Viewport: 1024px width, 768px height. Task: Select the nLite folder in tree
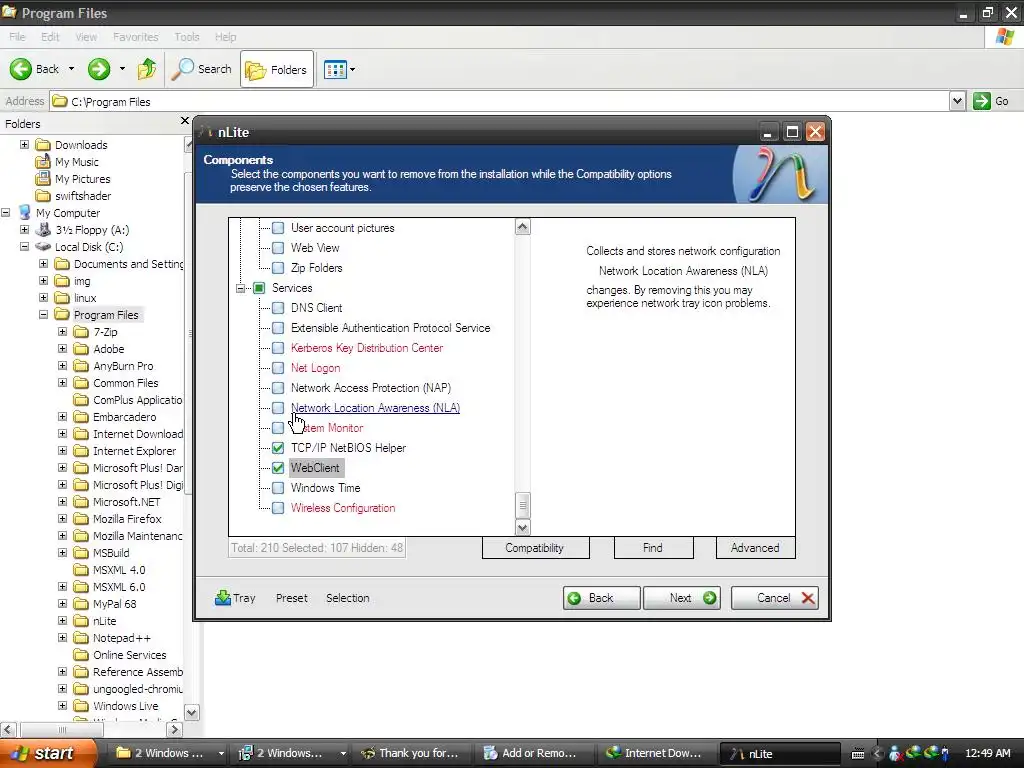pyautogui.click(x=104, y=620)
